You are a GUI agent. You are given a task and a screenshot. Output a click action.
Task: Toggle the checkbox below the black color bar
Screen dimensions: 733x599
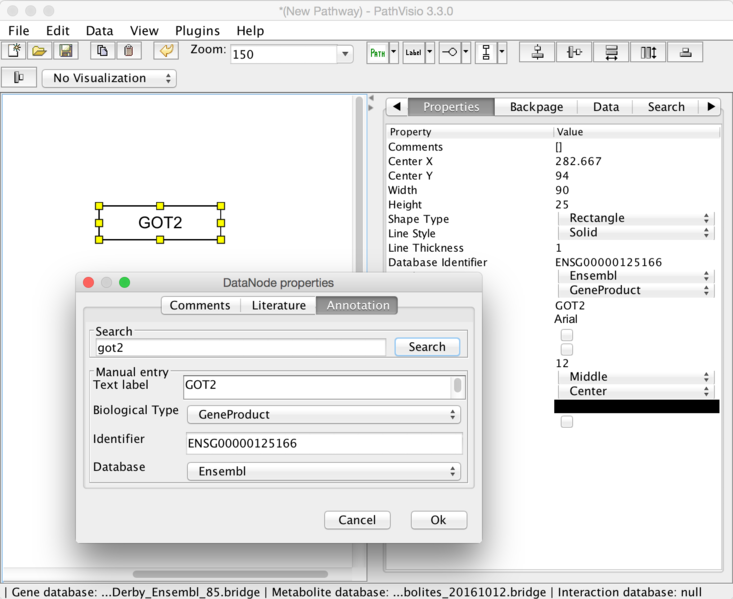(567, 422)
